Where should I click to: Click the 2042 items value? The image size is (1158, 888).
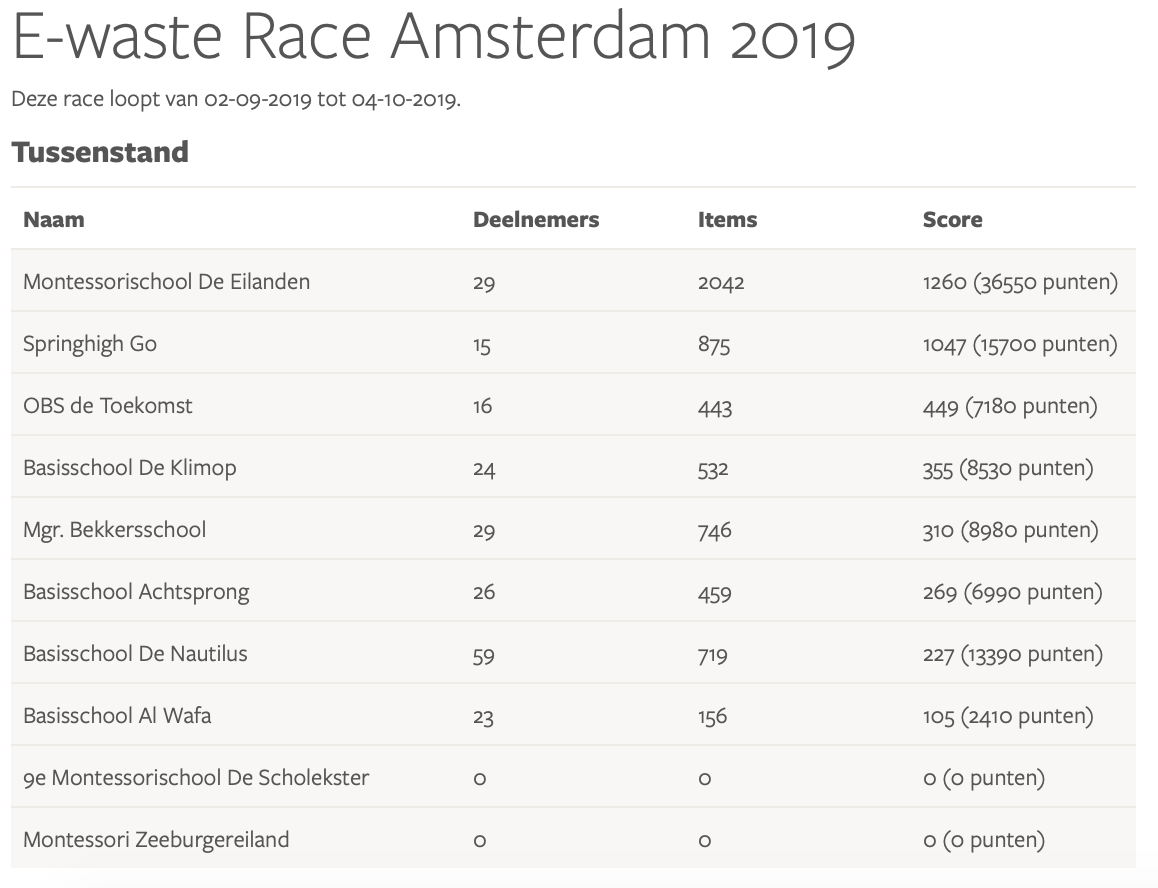(721, 283)
